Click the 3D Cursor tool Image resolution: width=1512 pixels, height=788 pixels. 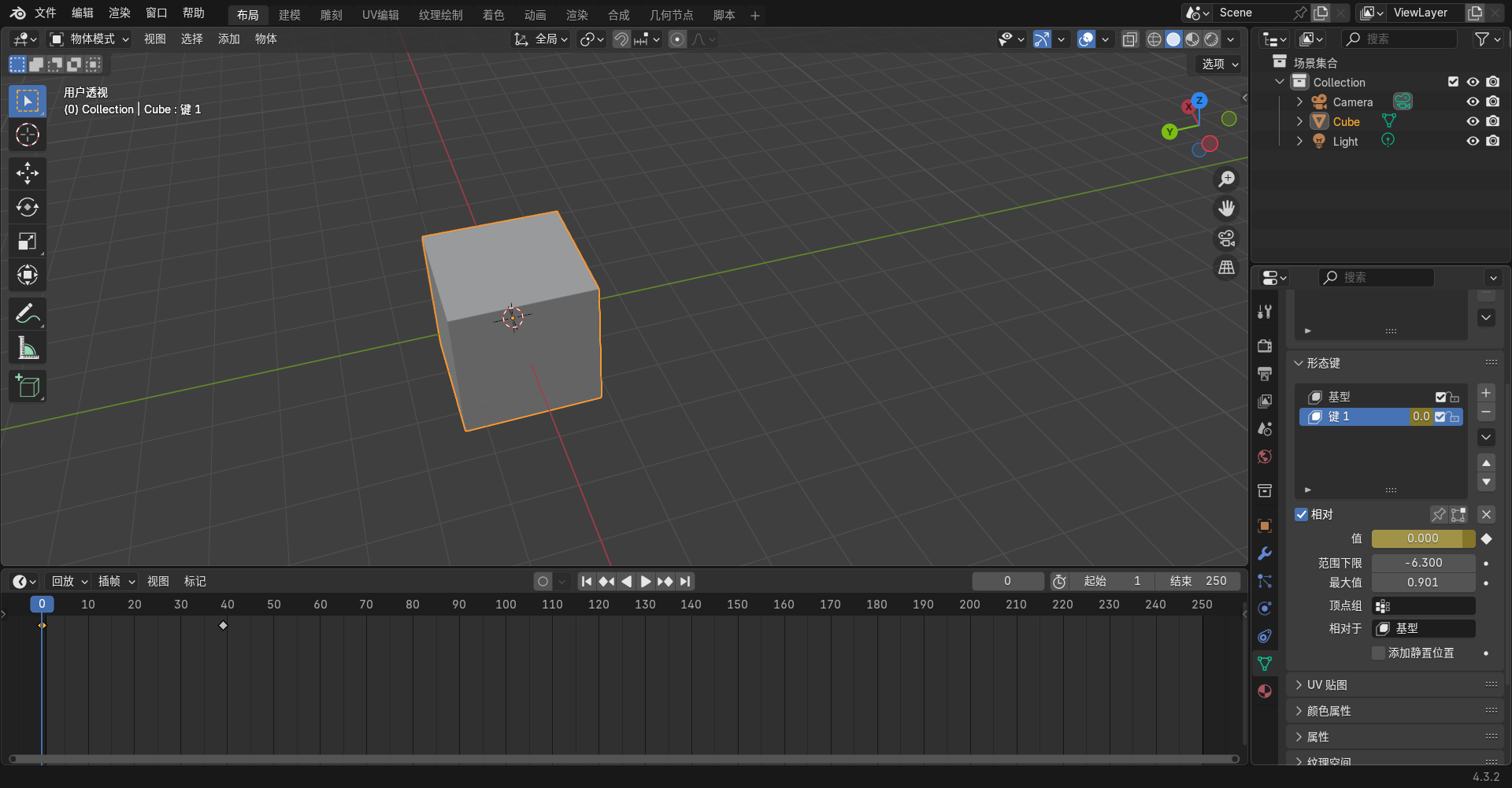click(x=28, y=135)
